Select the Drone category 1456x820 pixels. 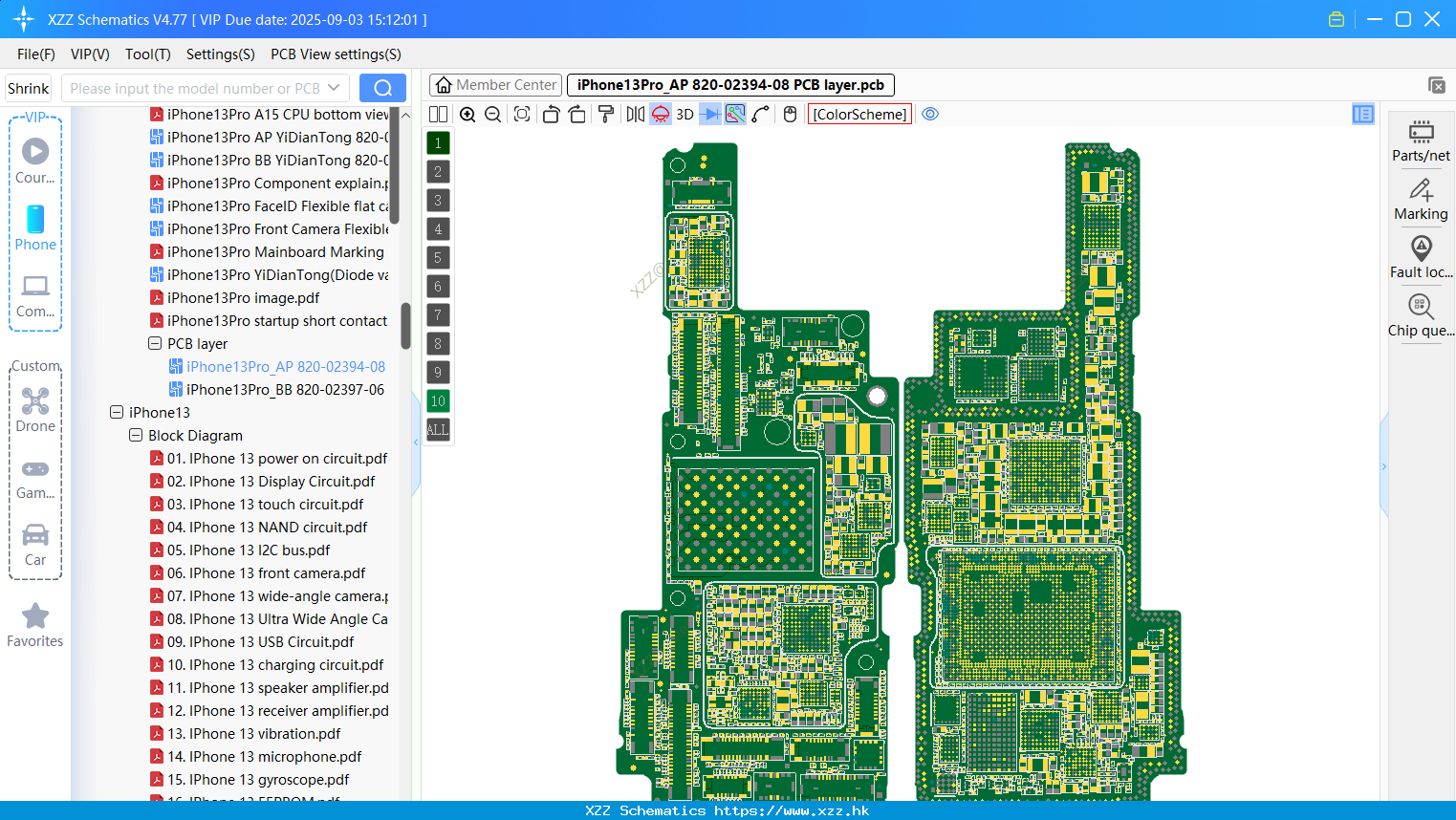click(35, 410)
